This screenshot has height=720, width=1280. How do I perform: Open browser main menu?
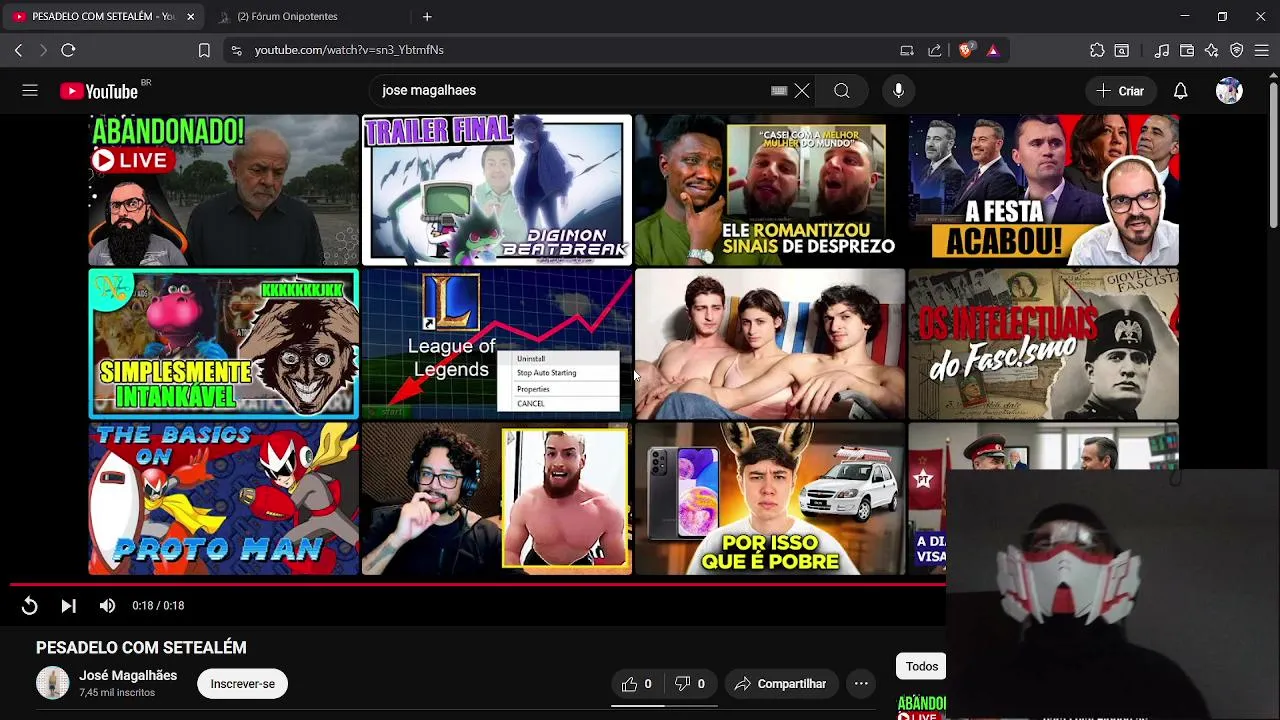coord(1262,50)
